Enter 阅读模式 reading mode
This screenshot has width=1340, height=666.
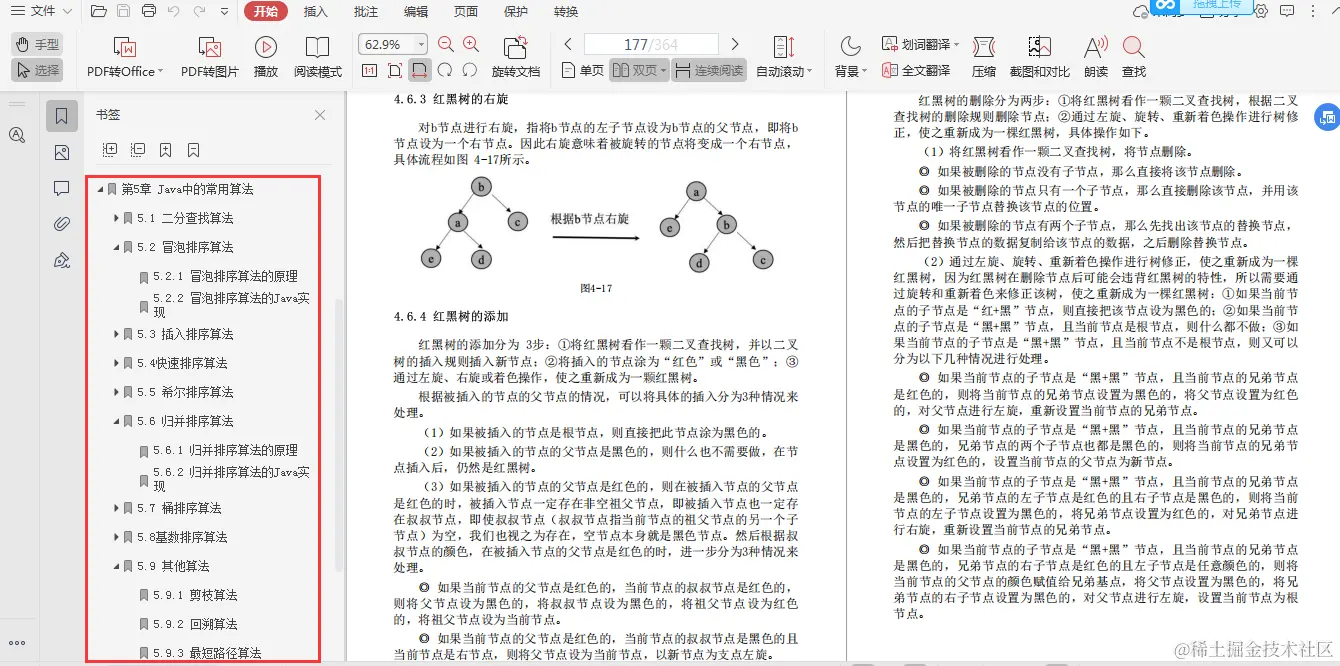tap(317, 54)
